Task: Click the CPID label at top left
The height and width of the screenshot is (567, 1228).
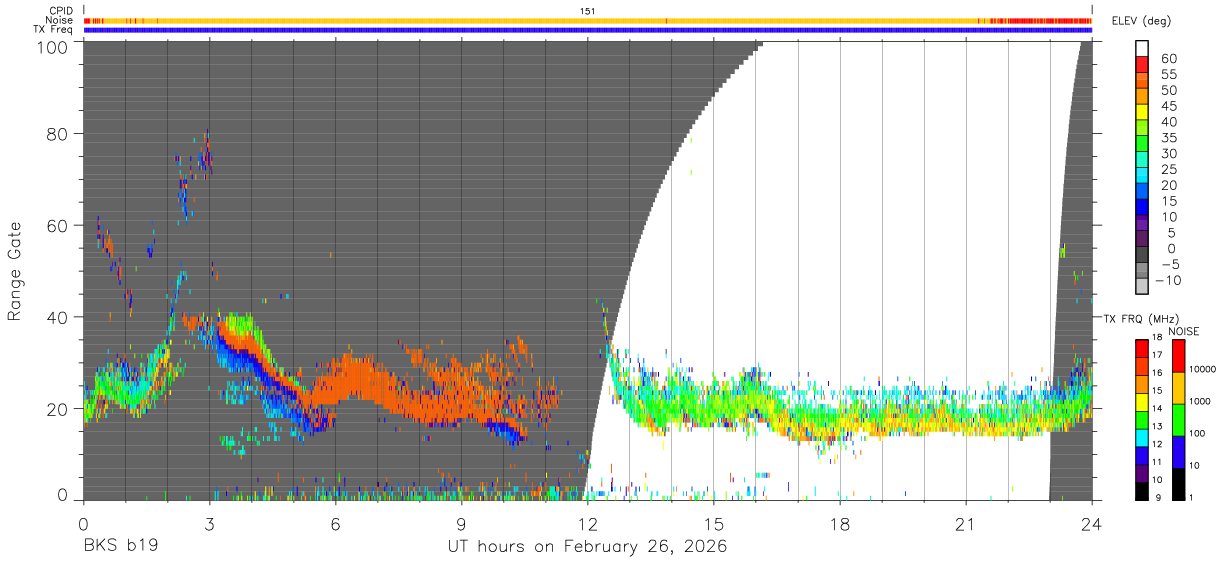Action: click(x=61, y=11)
